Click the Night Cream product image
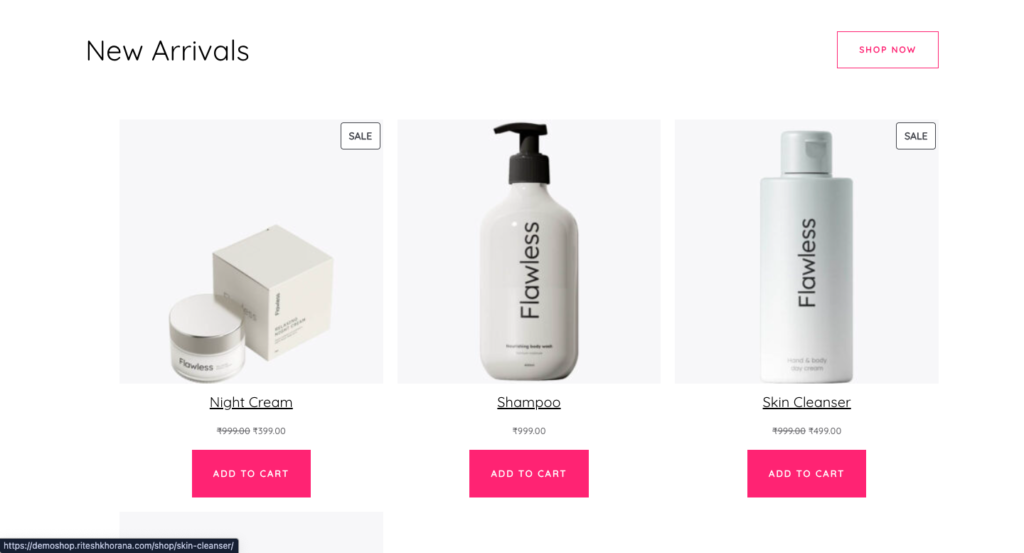This screenshot has width=1024, height=553. tap(251, 251)
